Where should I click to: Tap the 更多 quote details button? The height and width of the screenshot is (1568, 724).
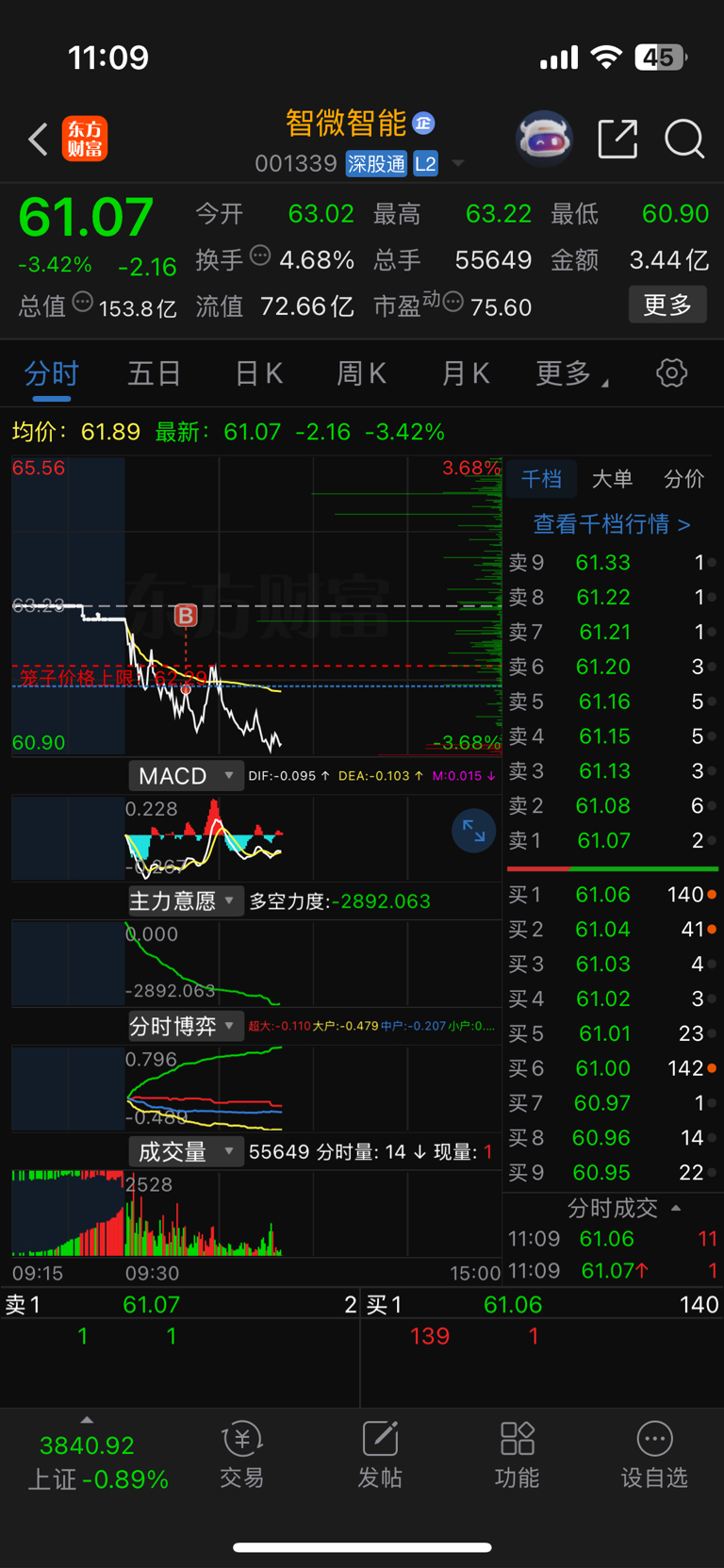[x=667, y=305]
